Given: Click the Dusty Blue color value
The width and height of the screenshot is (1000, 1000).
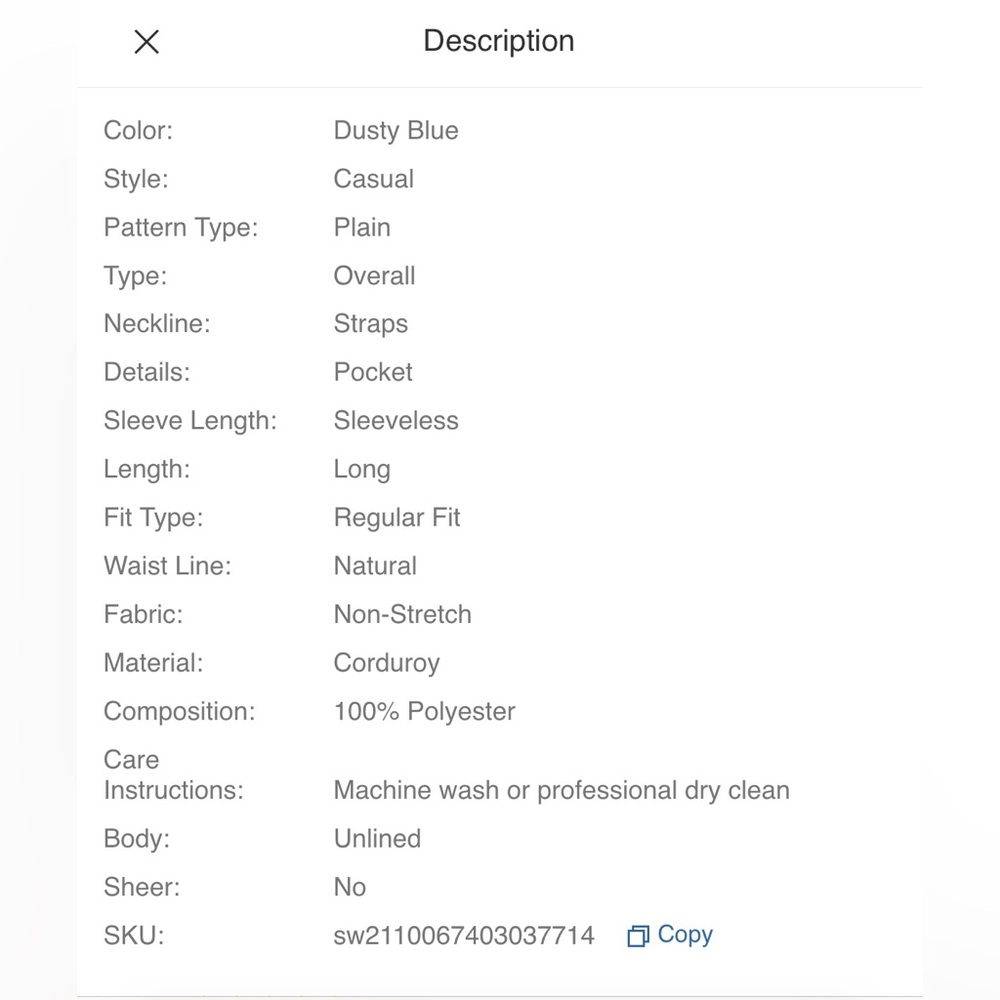Looking at the screenshot, I should (396, 130).
